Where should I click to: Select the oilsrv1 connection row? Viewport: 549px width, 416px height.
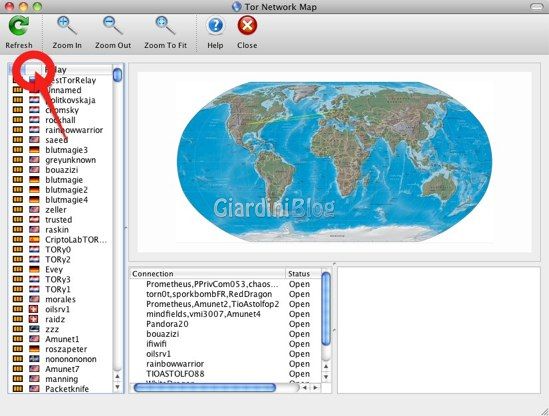[x=158, y=354]
